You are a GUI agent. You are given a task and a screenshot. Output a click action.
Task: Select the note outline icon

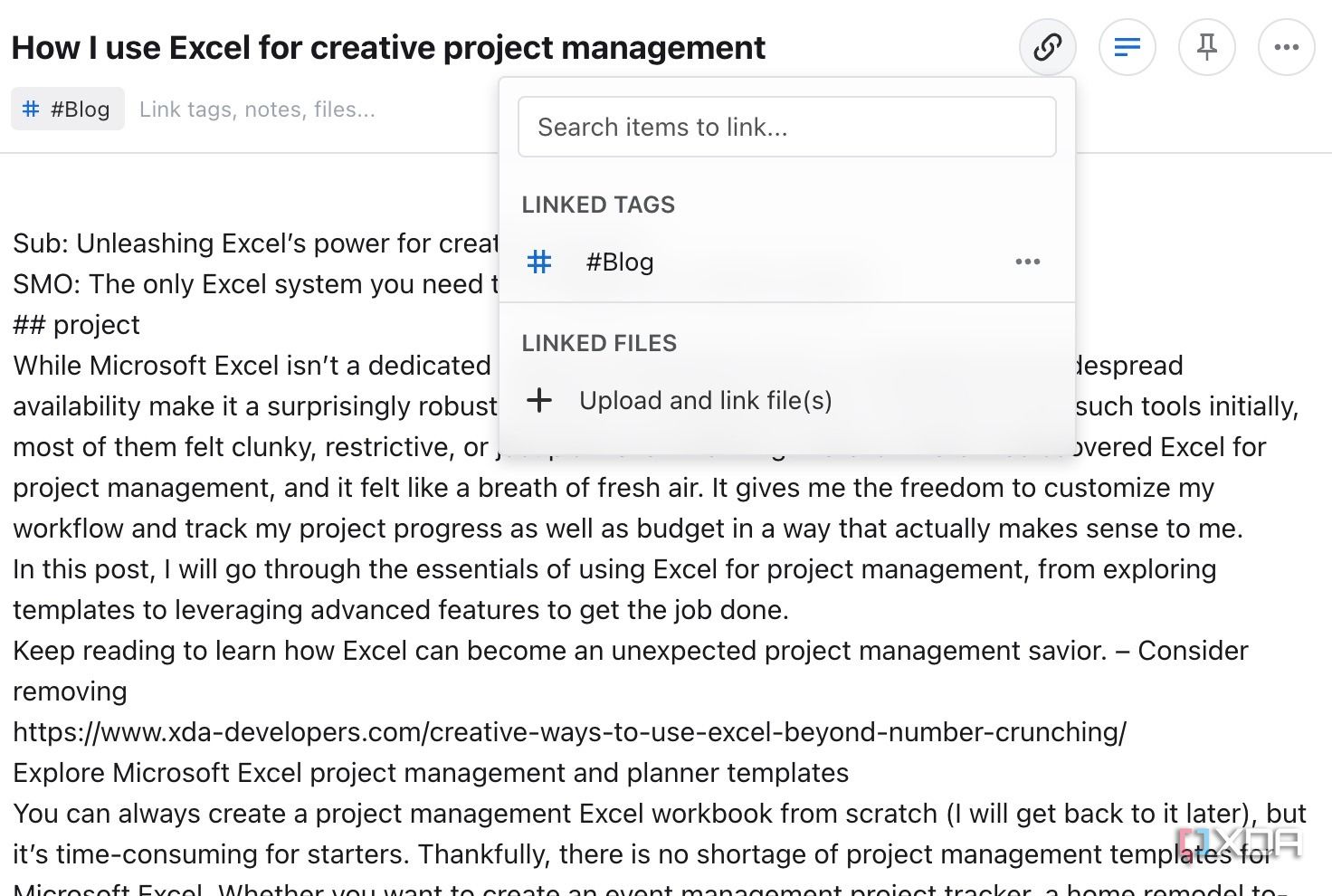coord(1127,47)
